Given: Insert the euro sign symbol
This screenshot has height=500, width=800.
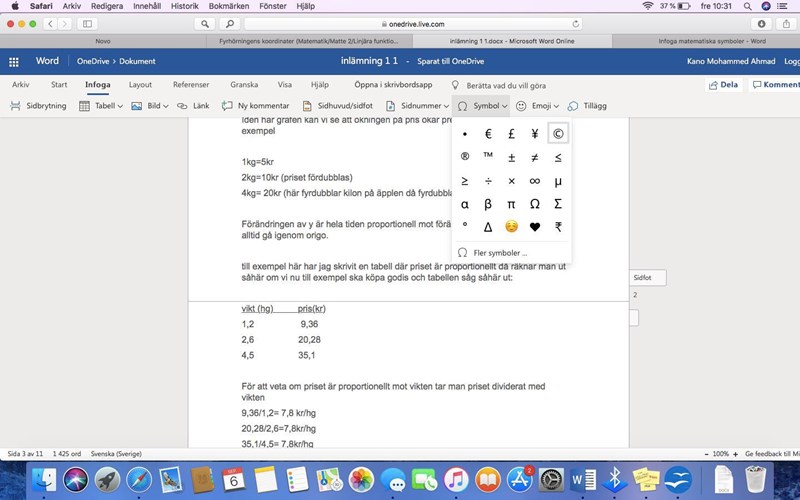Looking at the screenshot, I should [x=488, y=134].
